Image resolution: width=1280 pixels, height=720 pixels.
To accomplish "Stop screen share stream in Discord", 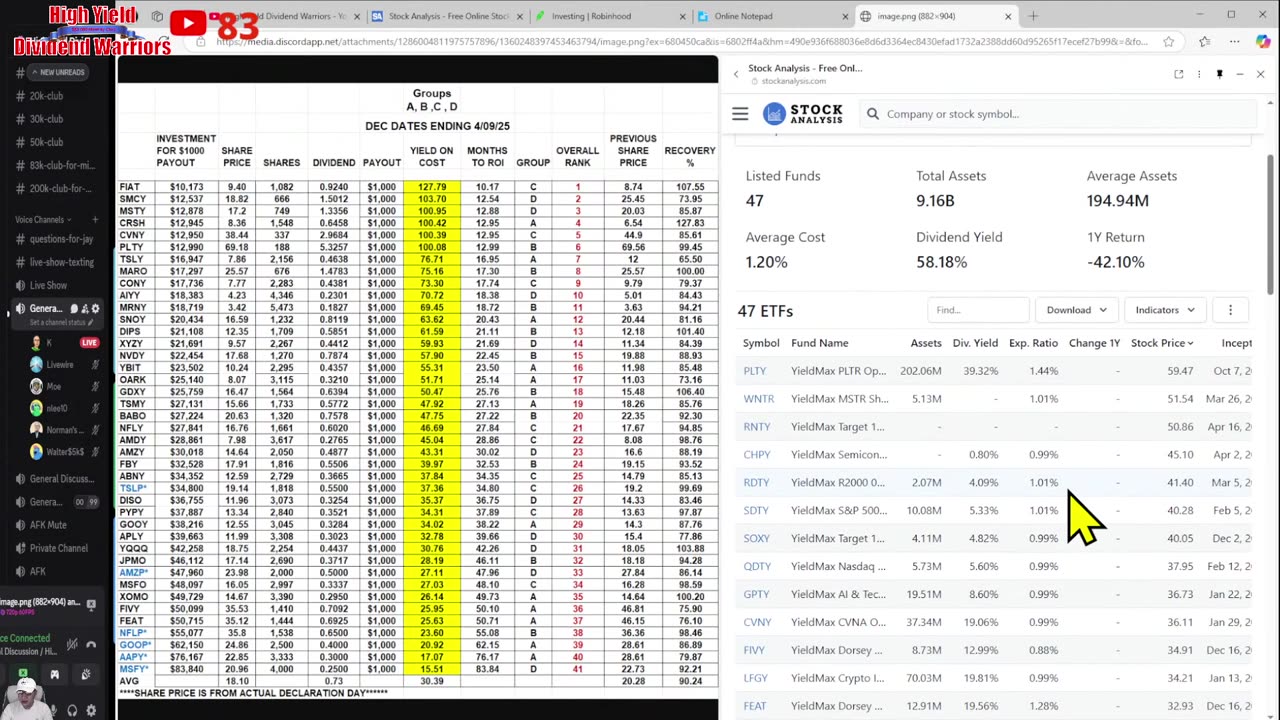I will 91,604.
